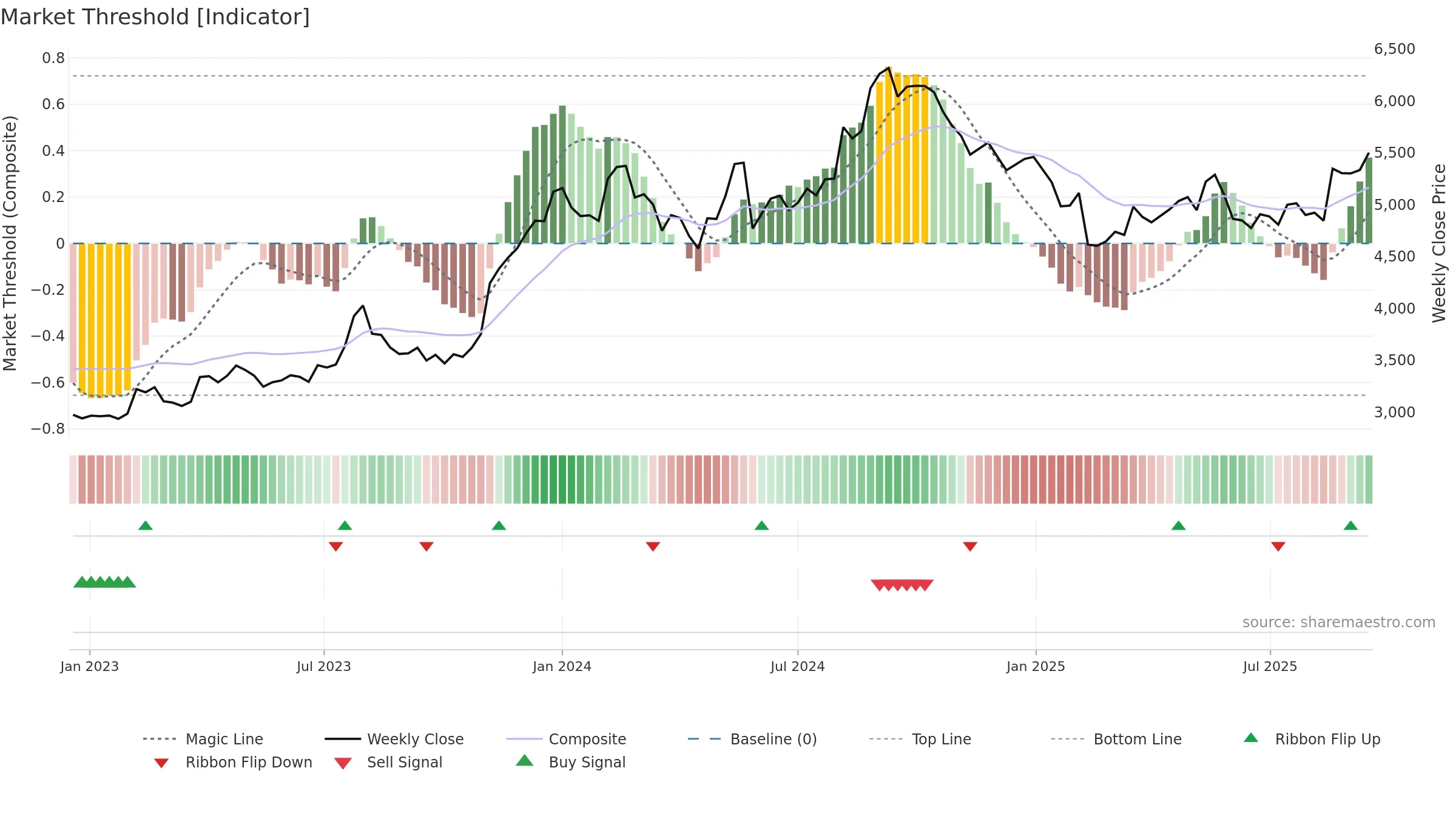The height and width of the screenshot is (819, 1456).
Task: Toggle the Bottom Line legend entry
Action: [1116, 739]
